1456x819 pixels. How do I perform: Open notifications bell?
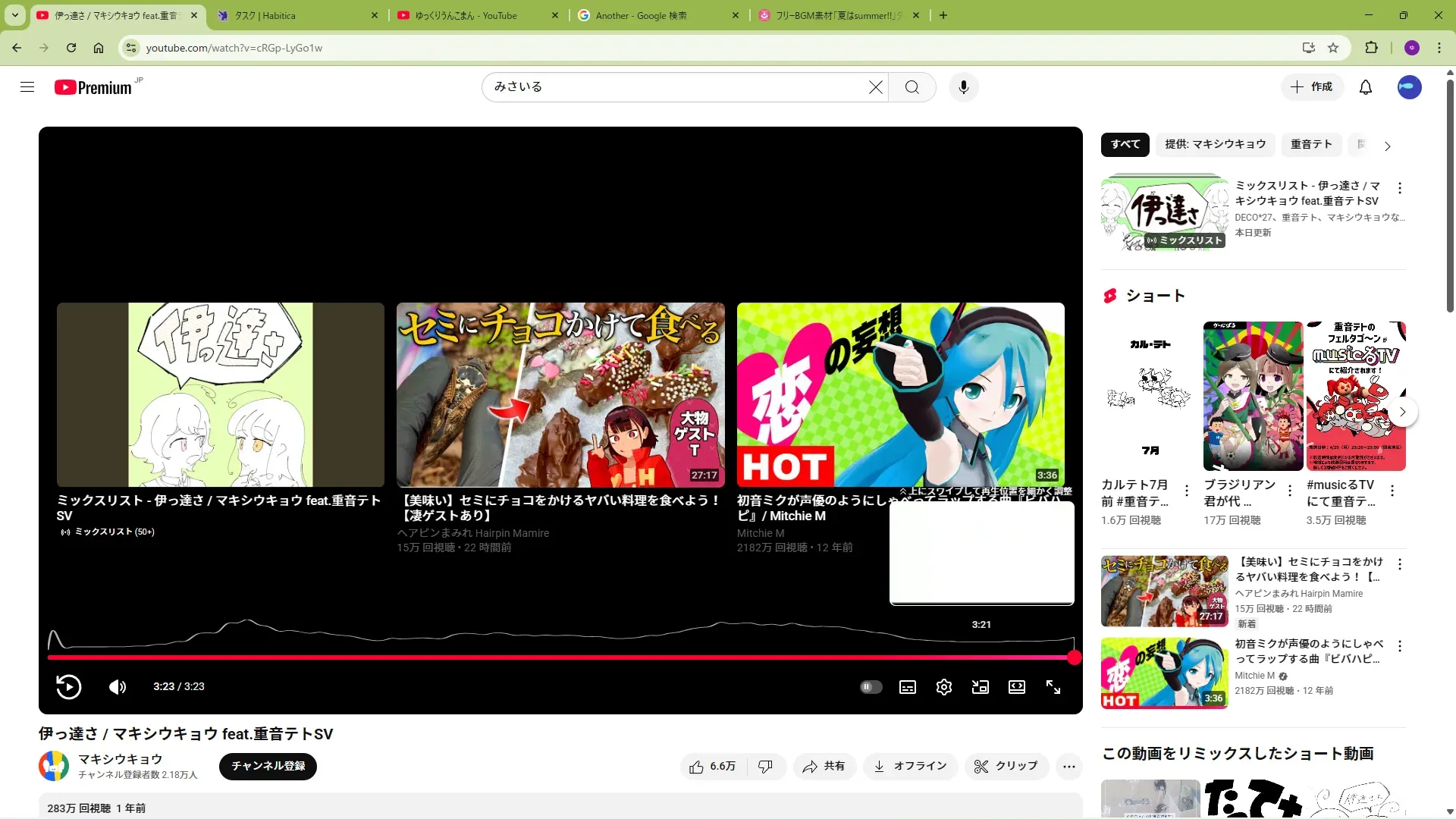[x=1365, y=87]
